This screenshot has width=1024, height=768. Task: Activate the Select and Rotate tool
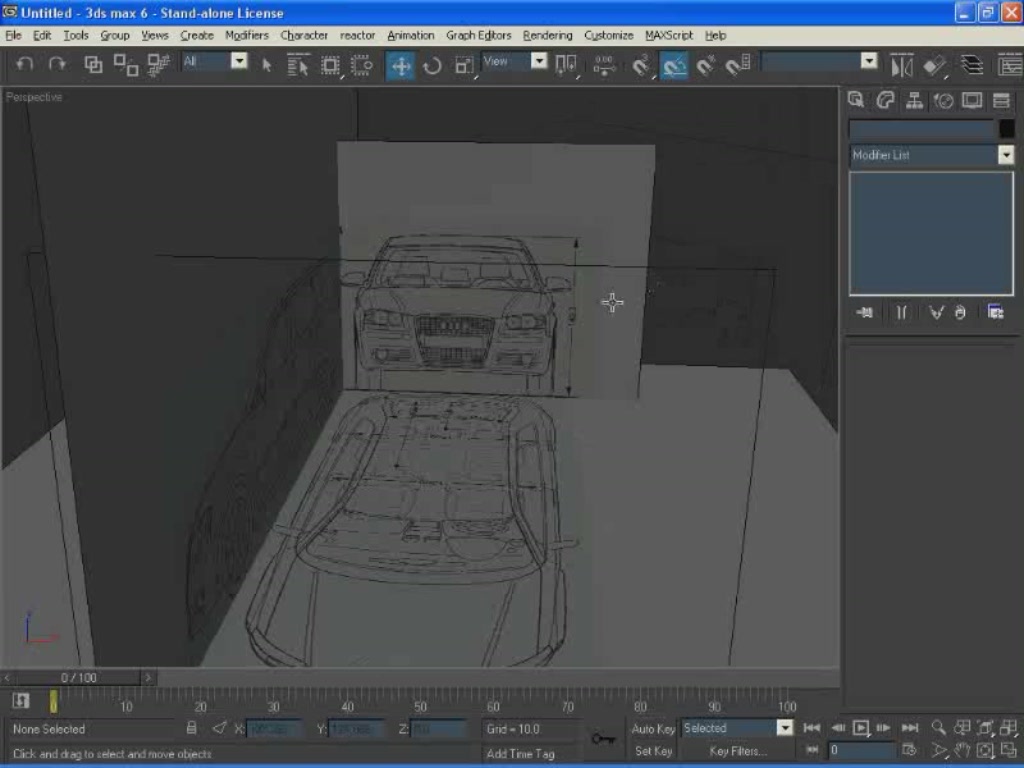point(432,65)
